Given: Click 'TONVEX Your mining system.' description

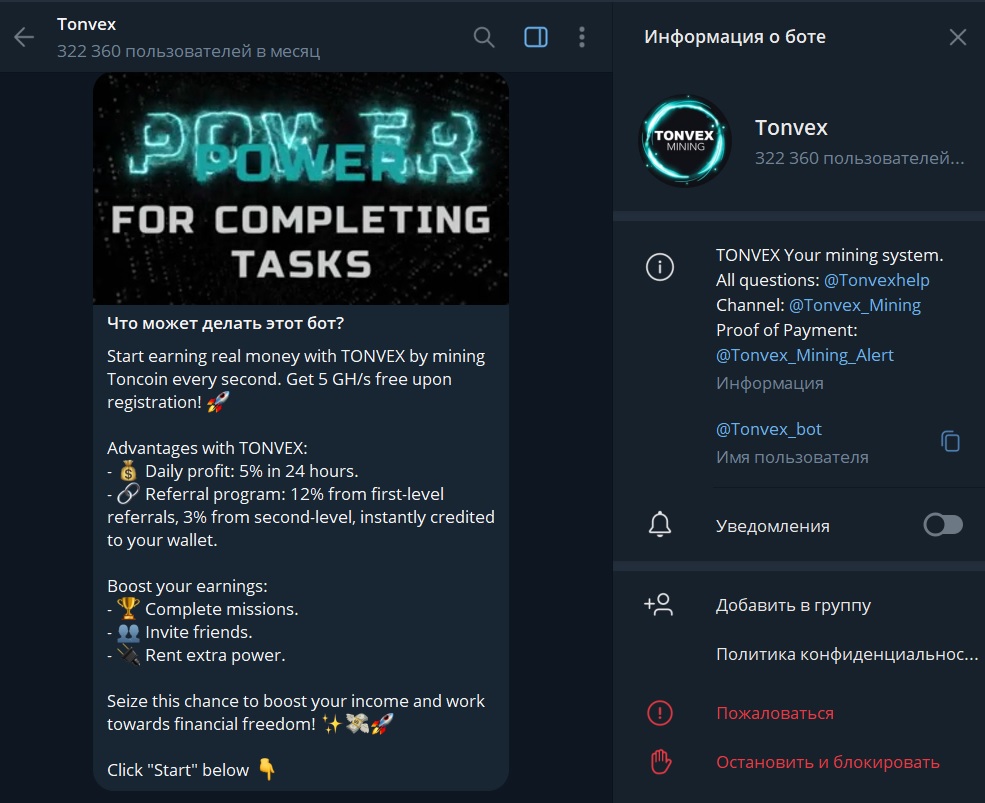Looking at the screenshot, I should [x=829, y=256].
